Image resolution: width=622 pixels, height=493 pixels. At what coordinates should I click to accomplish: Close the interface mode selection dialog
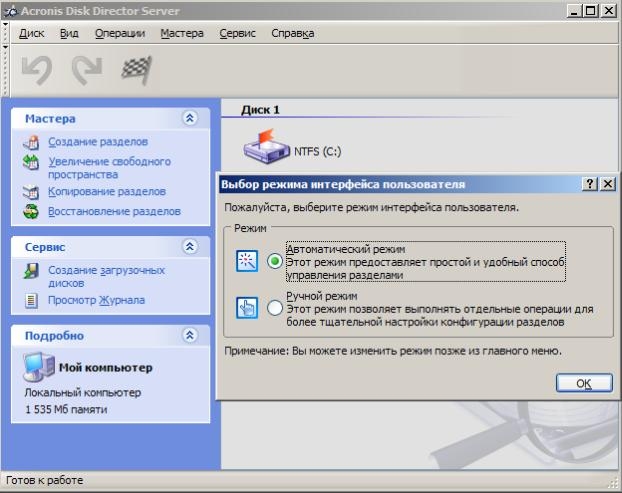click(x=608, y=184)
